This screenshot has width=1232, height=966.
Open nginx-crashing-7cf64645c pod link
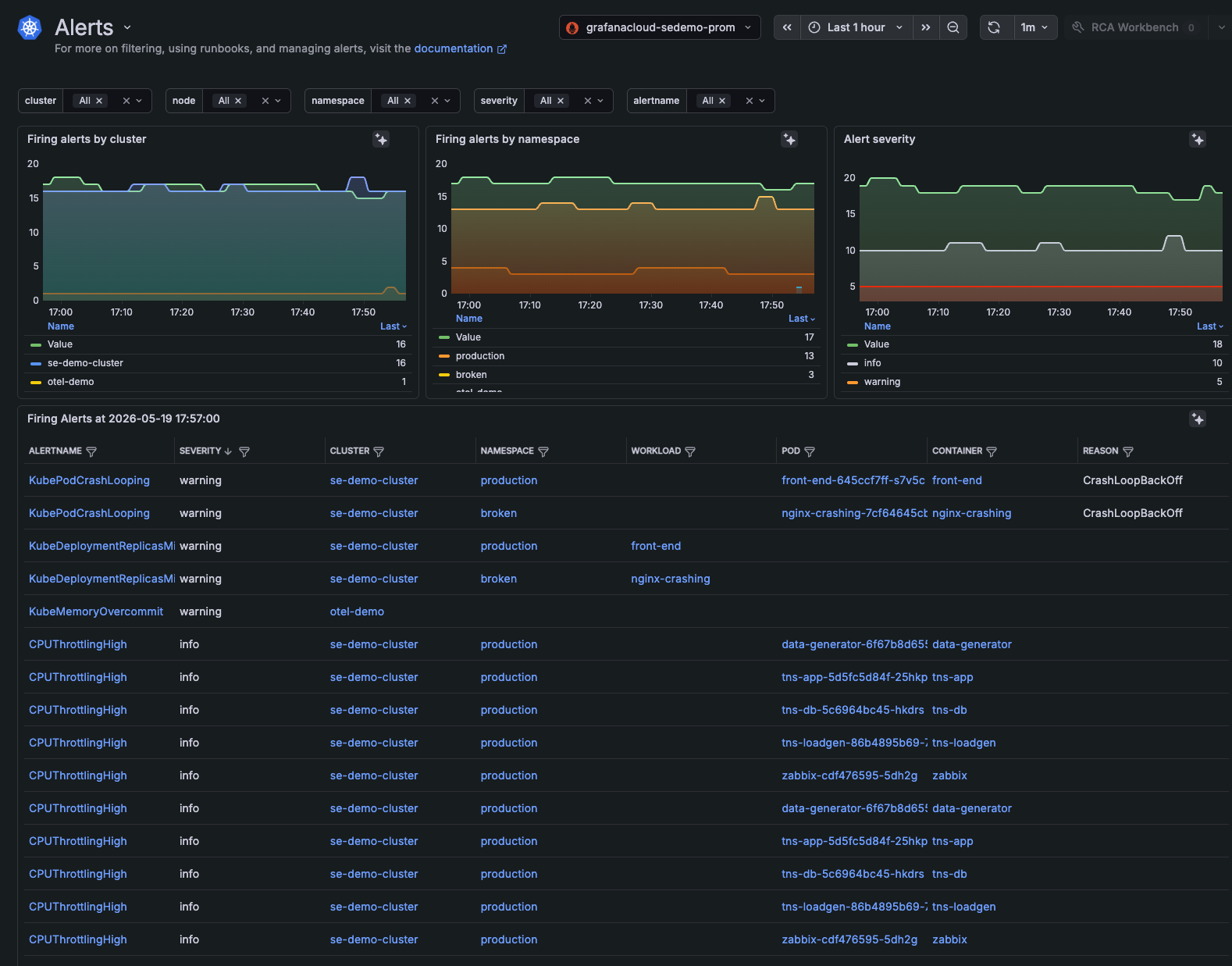coord(855,513)
